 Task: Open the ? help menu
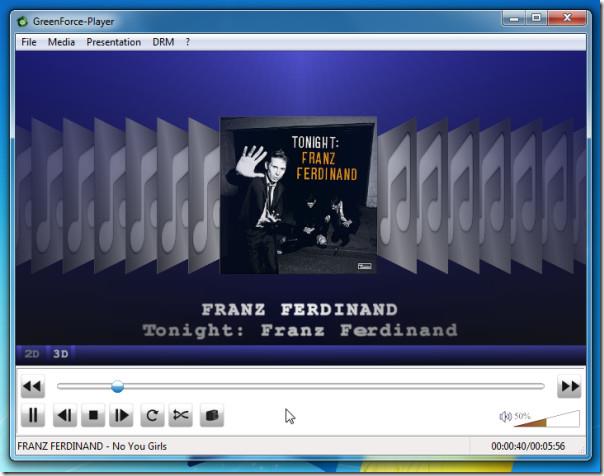188,42
